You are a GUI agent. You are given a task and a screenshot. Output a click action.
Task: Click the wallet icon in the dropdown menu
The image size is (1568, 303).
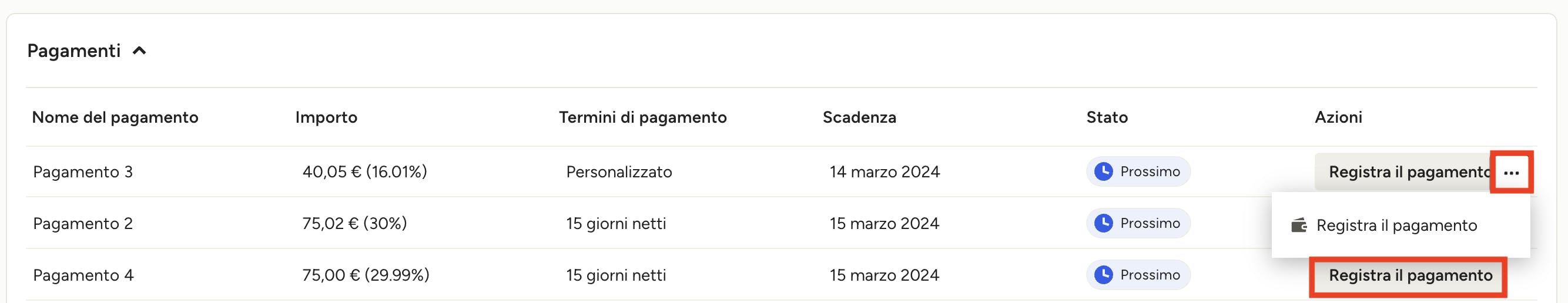coord(1298,225)
